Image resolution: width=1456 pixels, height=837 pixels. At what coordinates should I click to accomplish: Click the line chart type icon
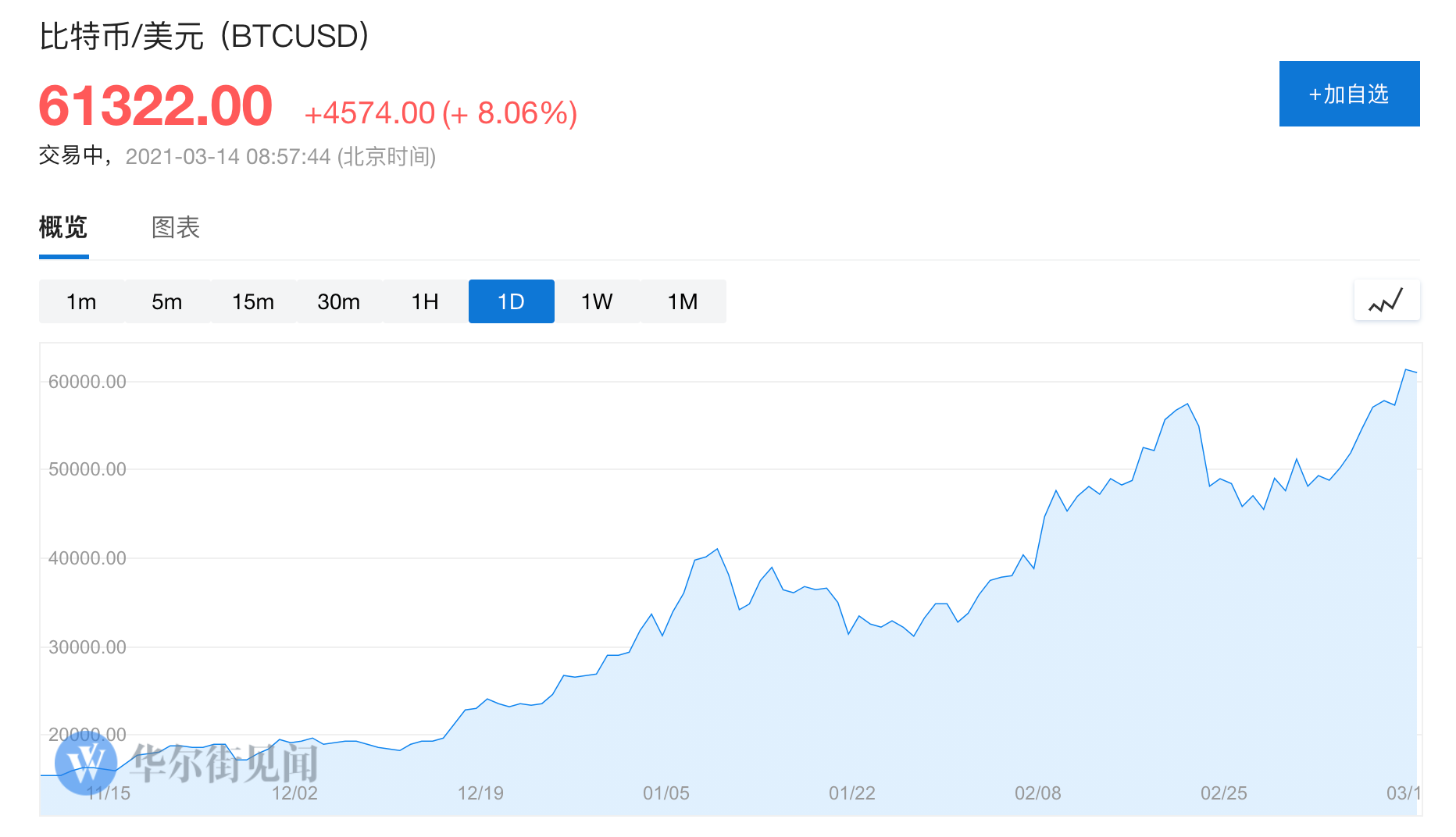[x=1386, y=301]
